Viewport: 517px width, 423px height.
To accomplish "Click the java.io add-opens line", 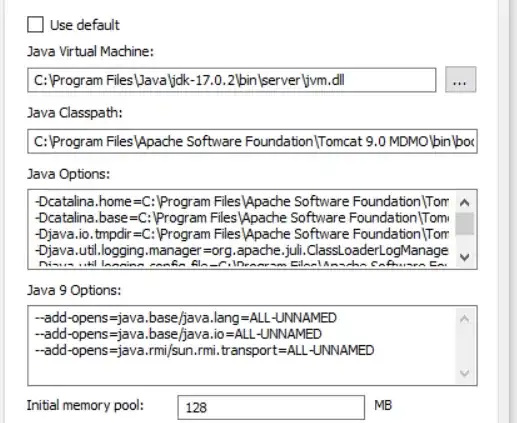I will pos(178,334).
